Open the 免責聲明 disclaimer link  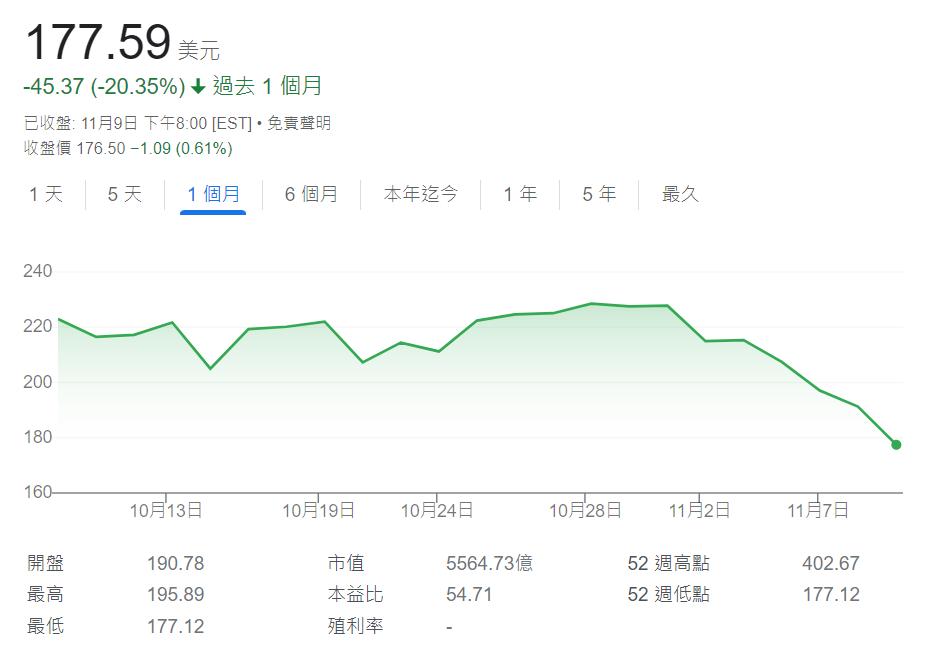pos(299,123)
